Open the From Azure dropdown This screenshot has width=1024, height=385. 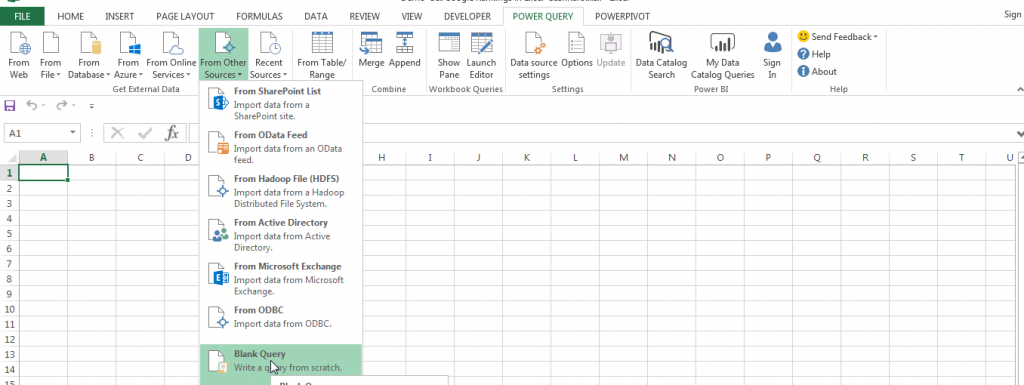tap(128, 55)
